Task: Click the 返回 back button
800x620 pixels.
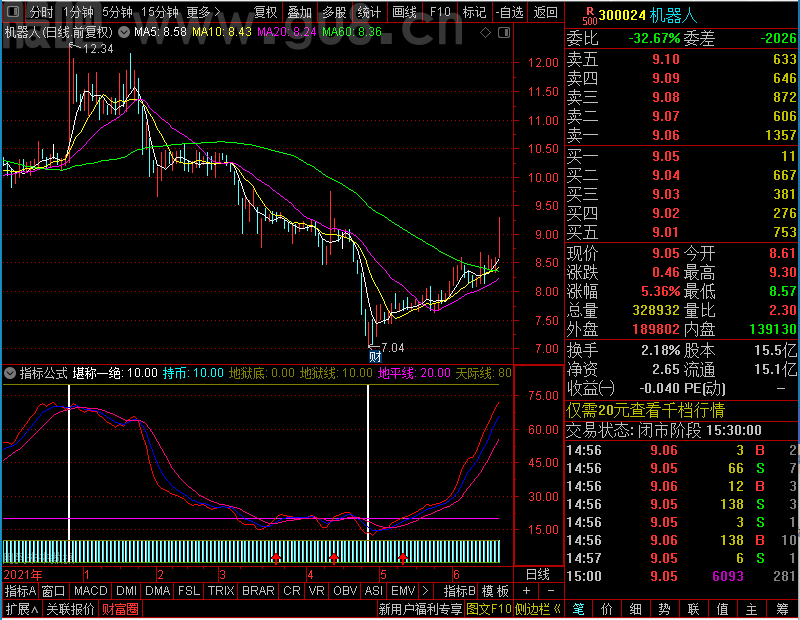Action: [545, 12]
